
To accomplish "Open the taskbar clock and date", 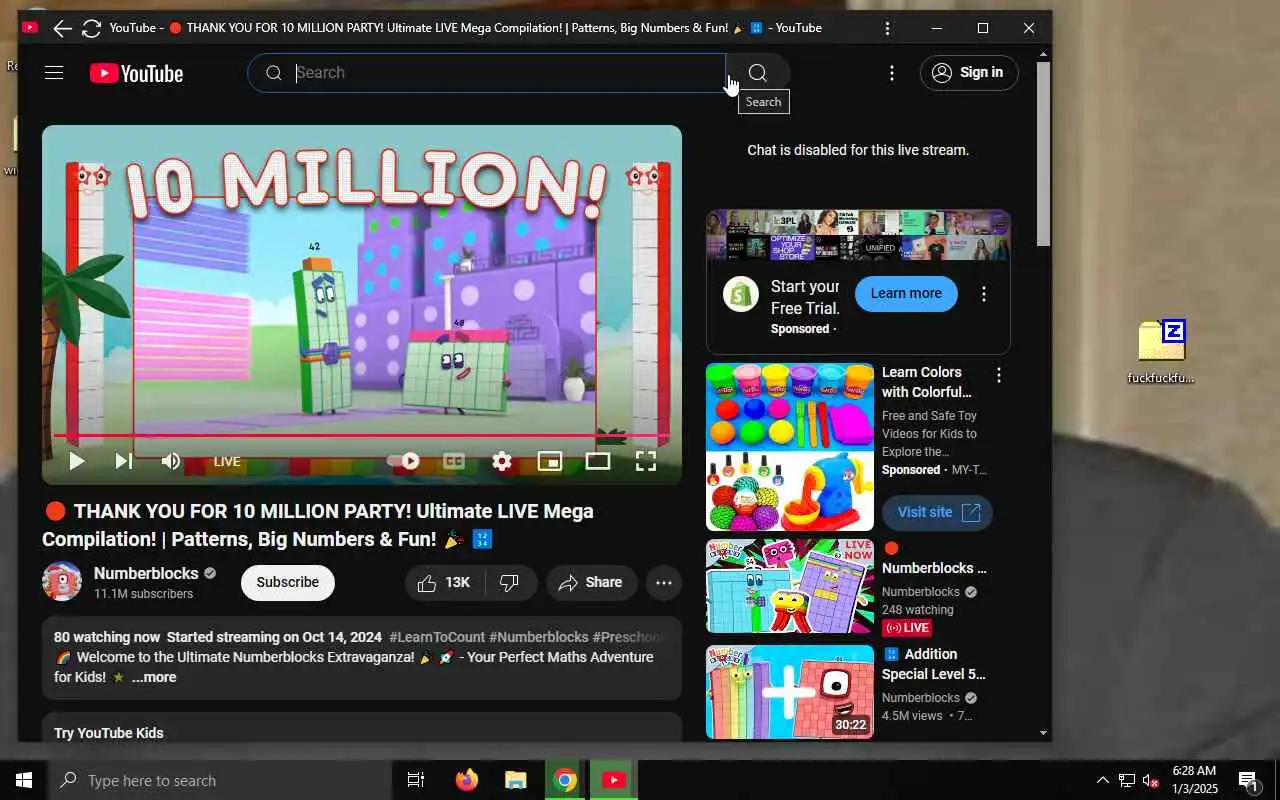I will 1194,780.
